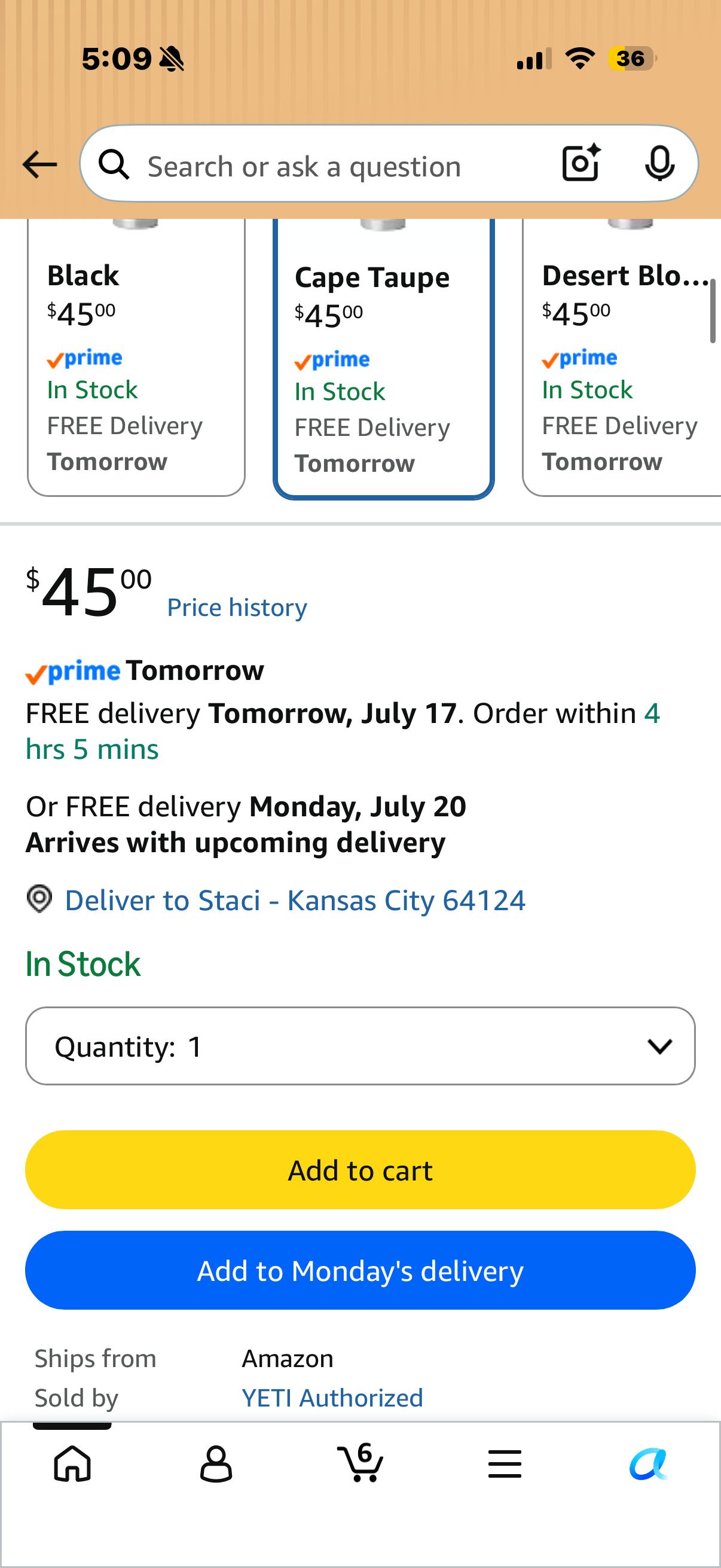Screen dimensions: 721x1568
Task: Open YETI Authorized seller link
Action: point(332,1398)
